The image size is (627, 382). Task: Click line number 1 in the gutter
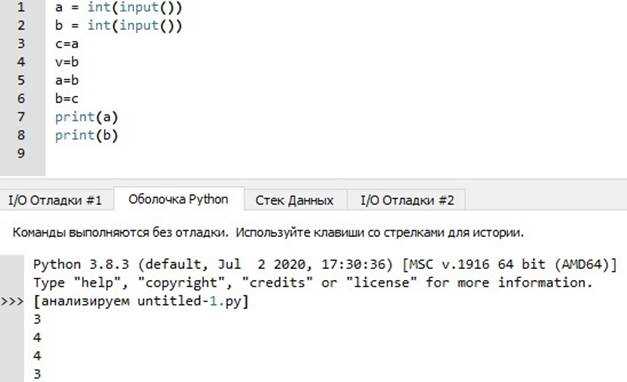21,7
